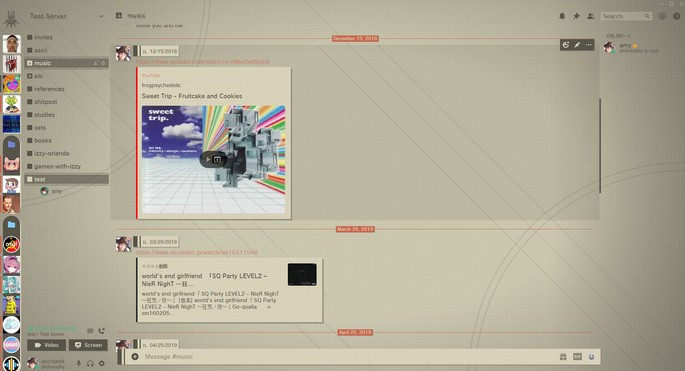Click the Sweet Trip - Fruitcake and Cookies title
Image resolution: width=685 pixels, height=371 pixels.
coord(192,96)
